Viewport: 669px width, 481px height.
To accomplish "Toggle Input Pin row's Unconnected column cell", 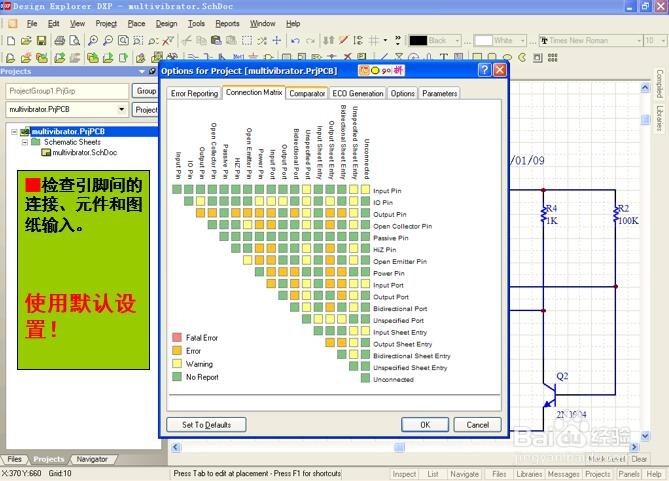I will tap(365, 189).
